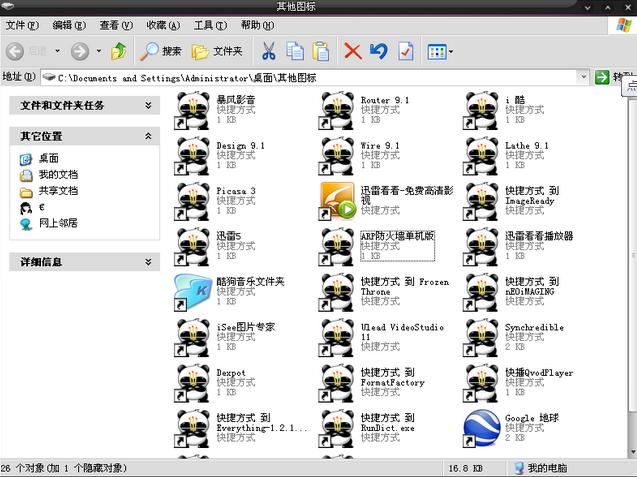Open the Search (搜索) pane
This screenshot has width=637, height=477.
pos(160,52)
